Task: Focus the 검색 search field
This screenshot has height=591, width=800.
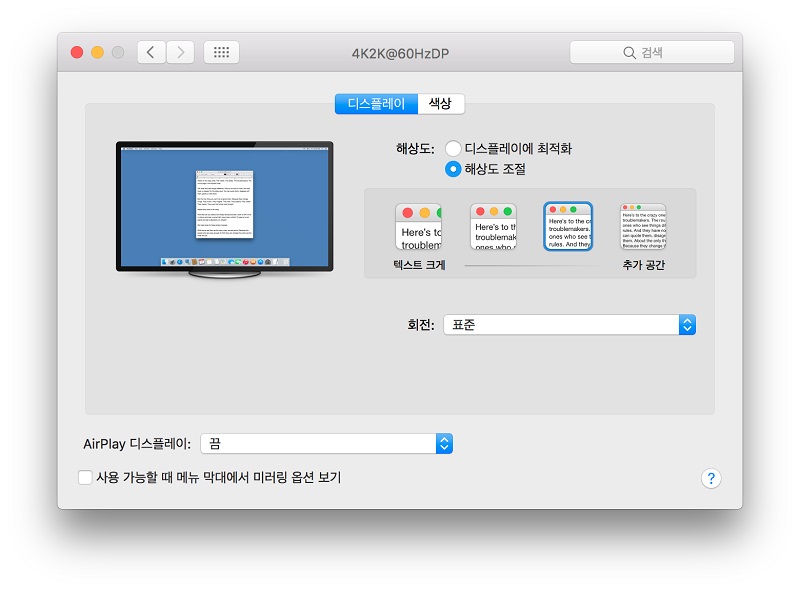Action: click(x=652, y=52)
